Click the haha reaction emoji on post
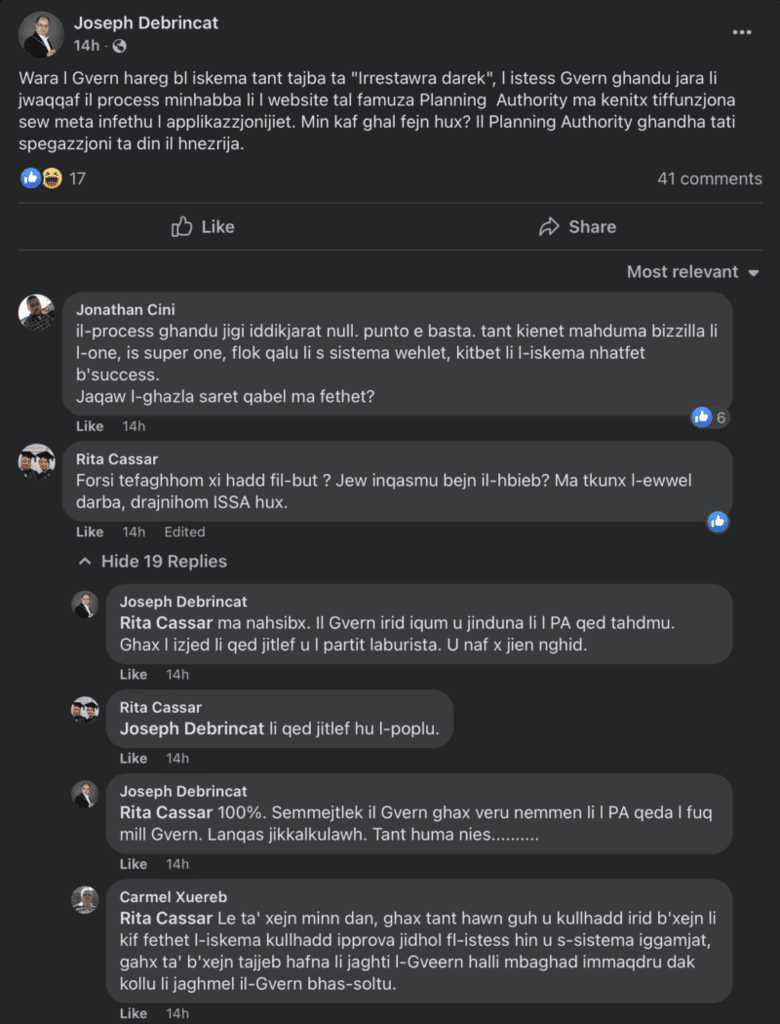Viewport: 780px width, 1024px height. pyautogui.click(x=50, y=179)
